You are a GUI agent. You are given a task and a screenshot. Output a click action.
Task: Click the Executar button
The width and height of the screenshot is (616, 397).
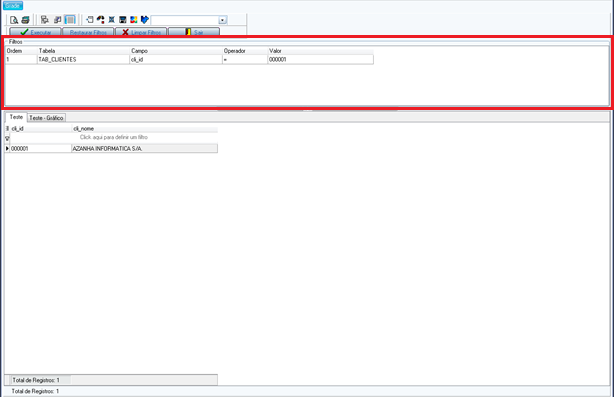[x=35, y=32]
